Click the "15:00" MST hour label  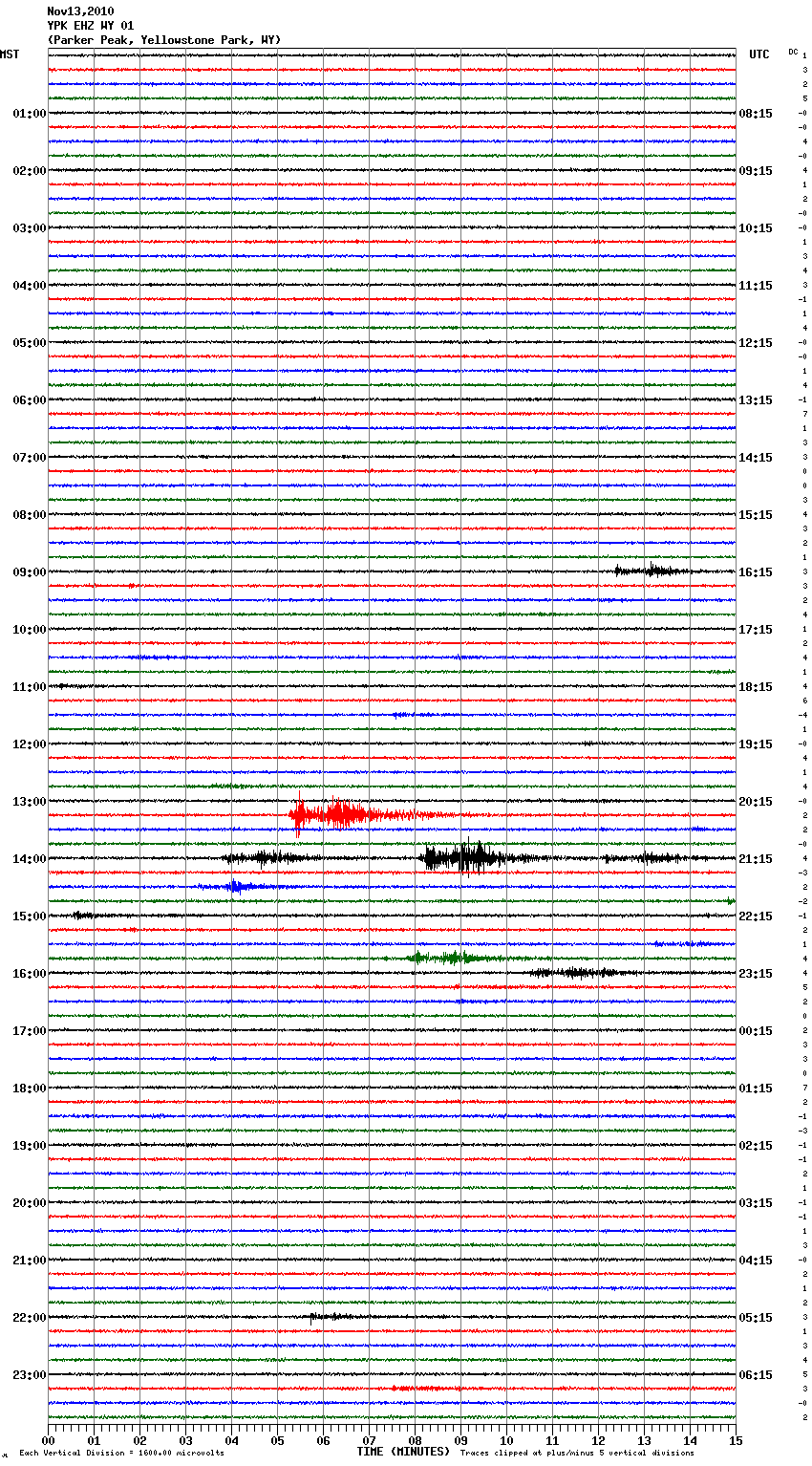pyautogui.click(x=30, y=916)
